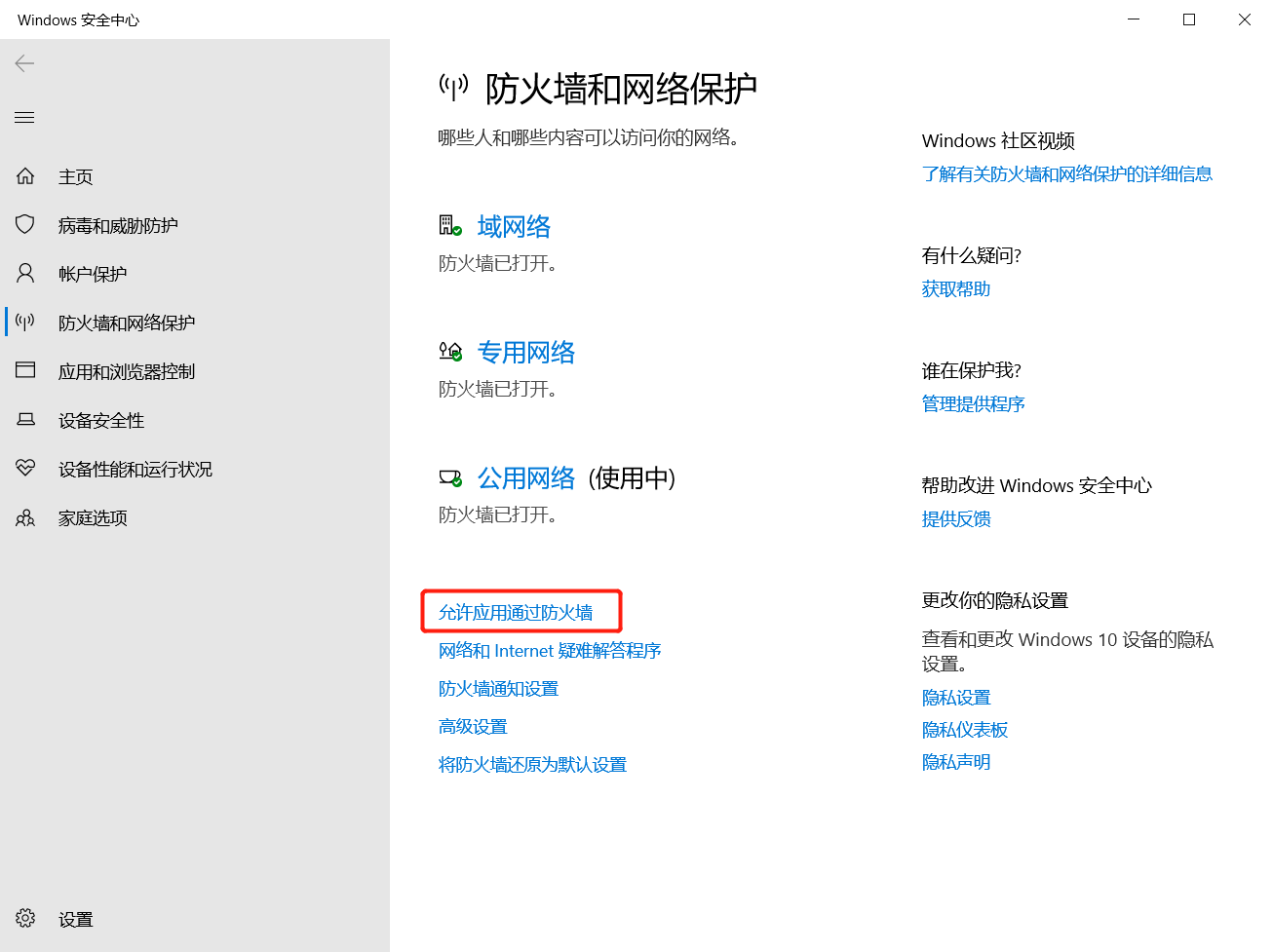Click the shield icon for 病毒和威胁防护
This screenshot has width=1273, height=952.
[25, 224]
